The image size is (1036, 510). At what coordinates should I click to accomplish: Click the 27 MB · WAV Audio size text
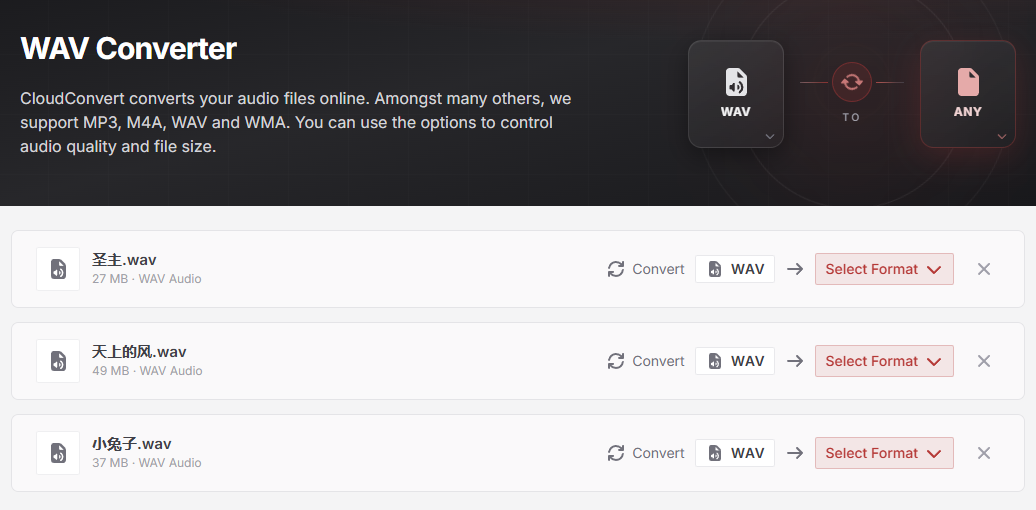coord(147,279)
